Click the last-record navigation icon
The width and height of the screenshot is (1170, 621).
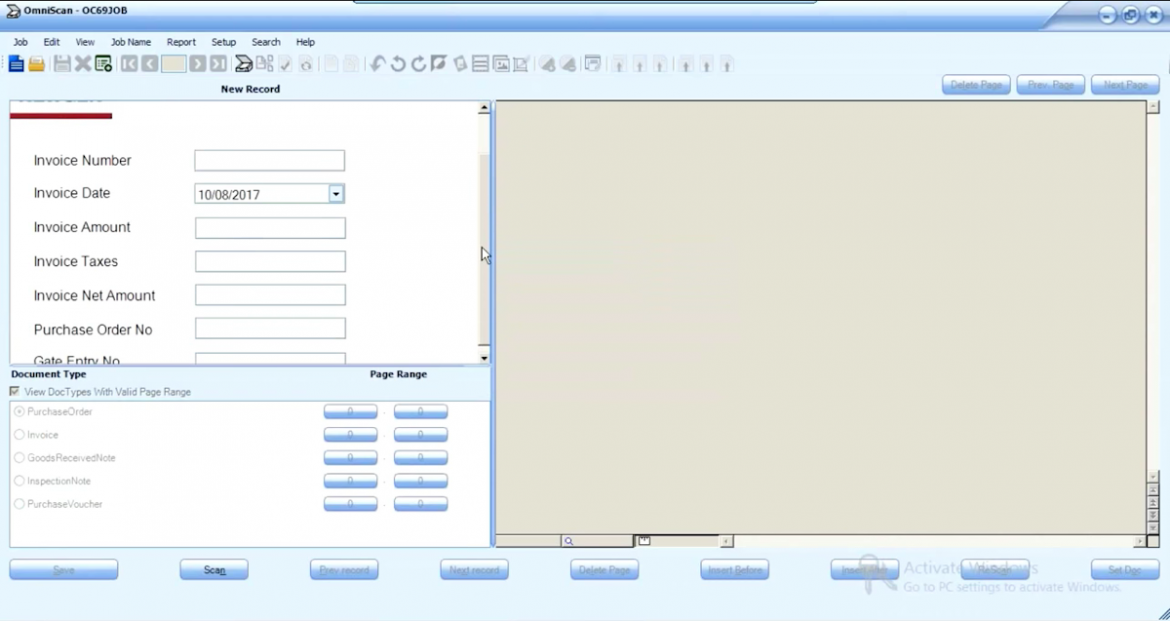click(219, 63)
